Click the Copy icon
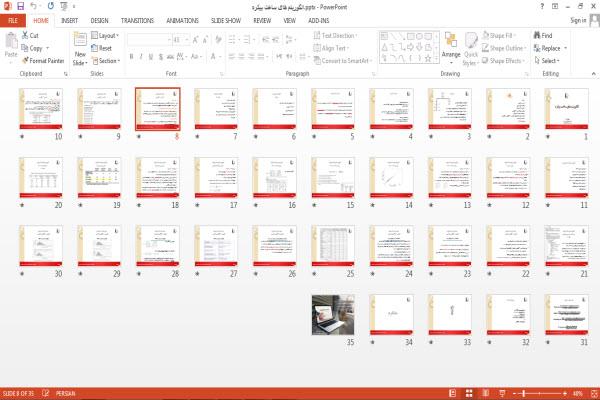 pyautogui.click(x=25, y=48)
